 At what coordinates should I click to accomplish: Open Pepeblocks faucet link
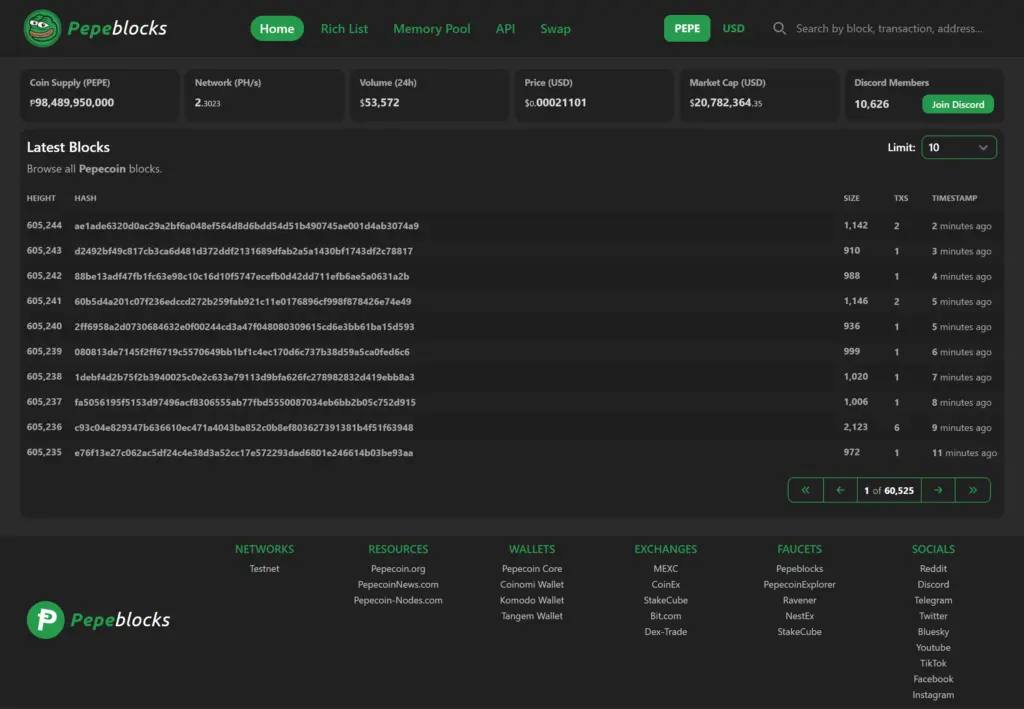pos(799,569)
